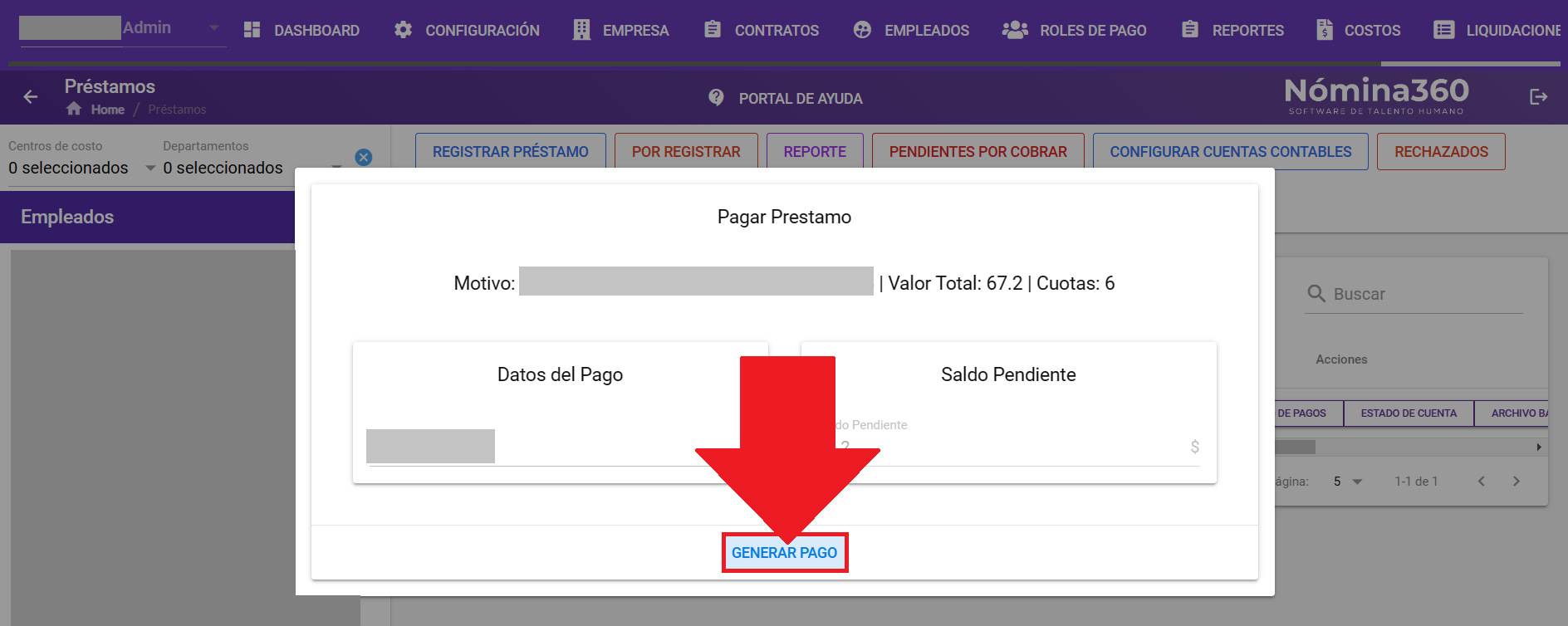The width and height of the screenshot is (1568, 626).
Task: Go to the previous table page
Action: pyautogui.click(x=1481, y=482)
